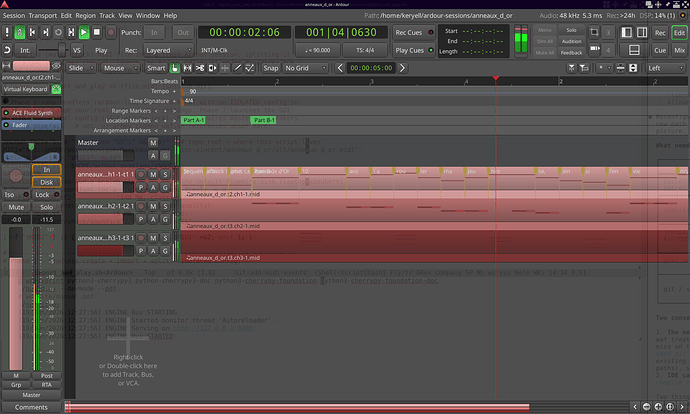Open the No Grid dropdown
The height and width of the screenshot is (414, 690).
tap(305, 68)
